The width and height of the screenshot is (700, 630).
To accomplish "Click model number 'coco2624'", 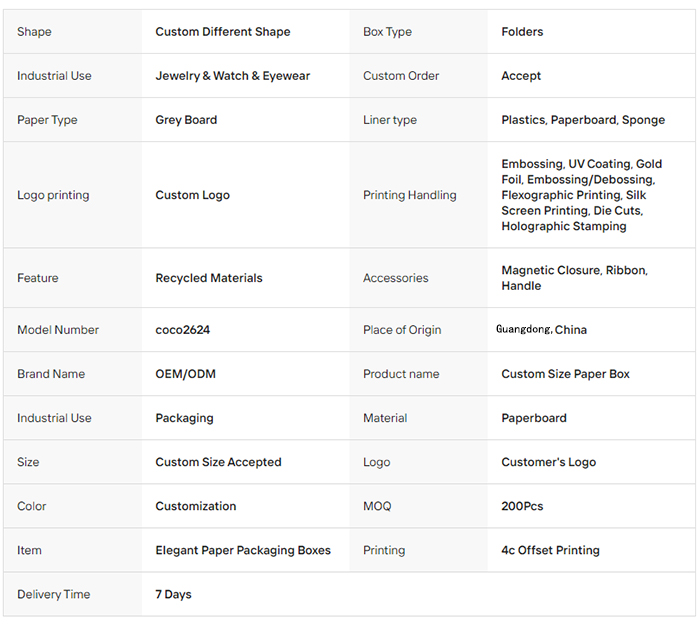I will (x=182, y=330).
